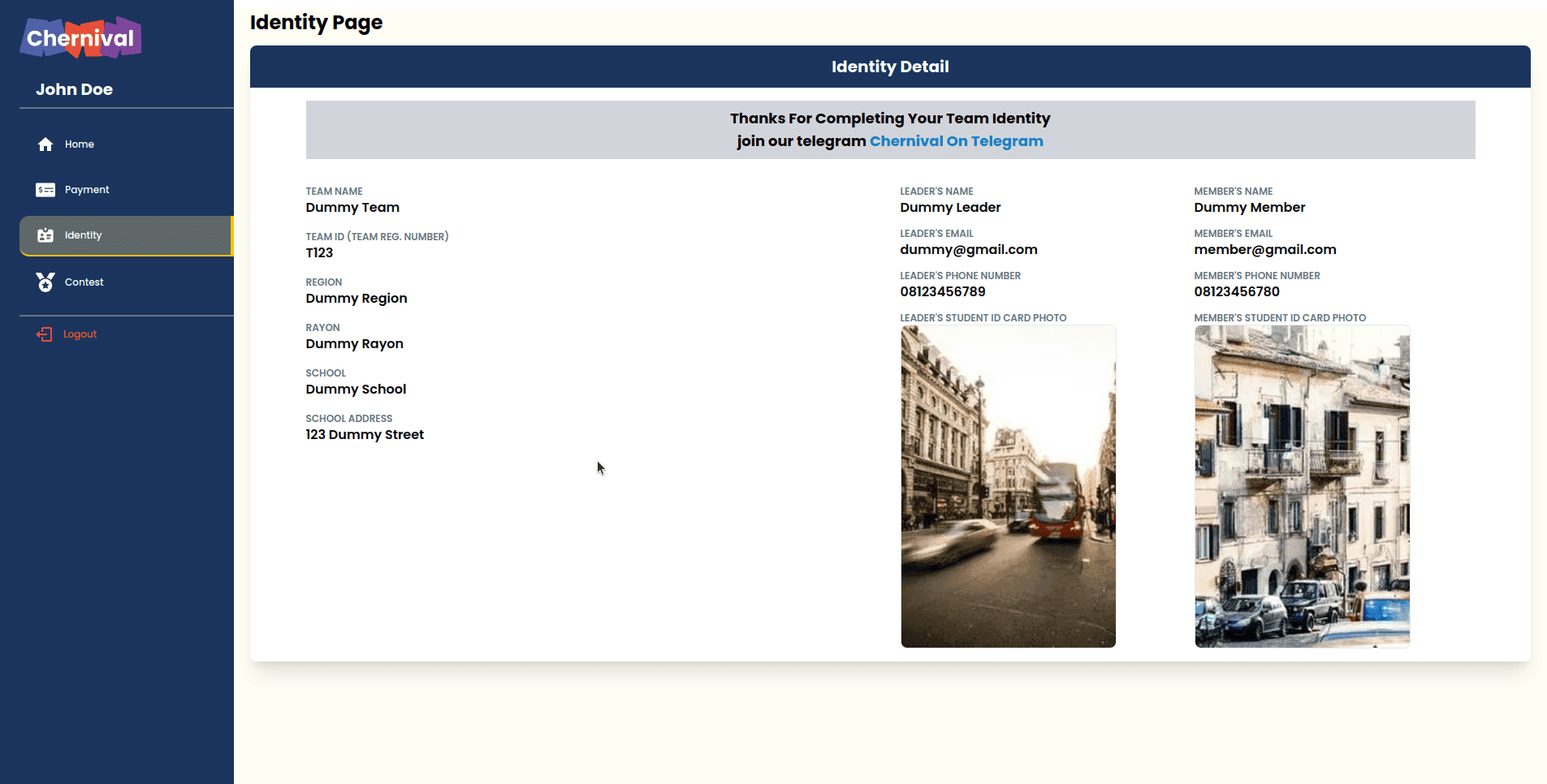Go to the Payment page

[127, 190]
